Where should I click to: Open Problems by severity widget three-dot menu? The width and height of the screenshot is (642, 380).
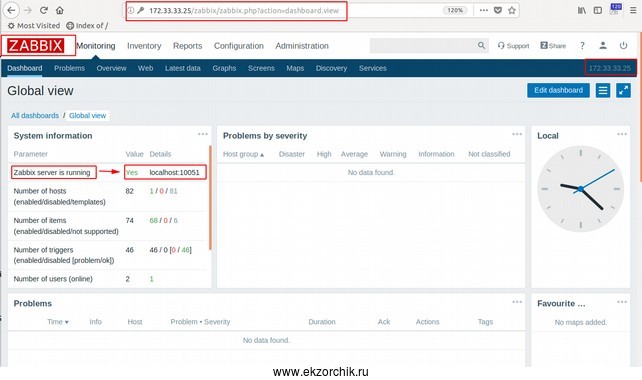517,134
